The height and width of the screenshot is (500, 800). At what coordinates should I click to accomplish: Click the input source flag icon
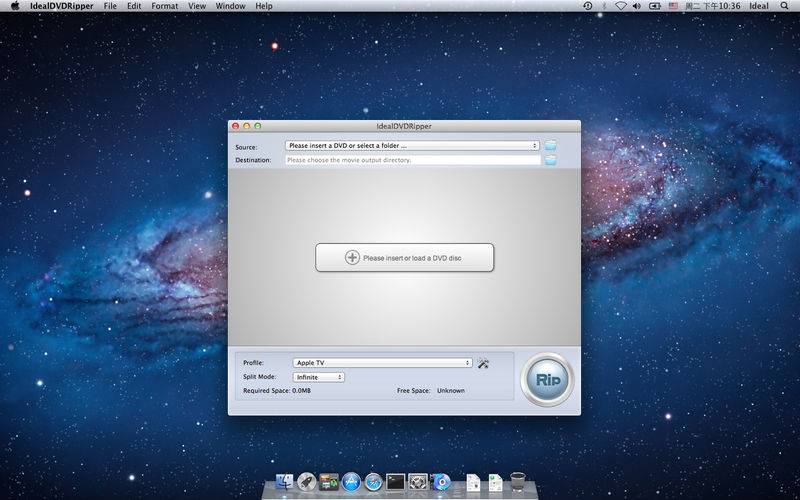point(673,6)
